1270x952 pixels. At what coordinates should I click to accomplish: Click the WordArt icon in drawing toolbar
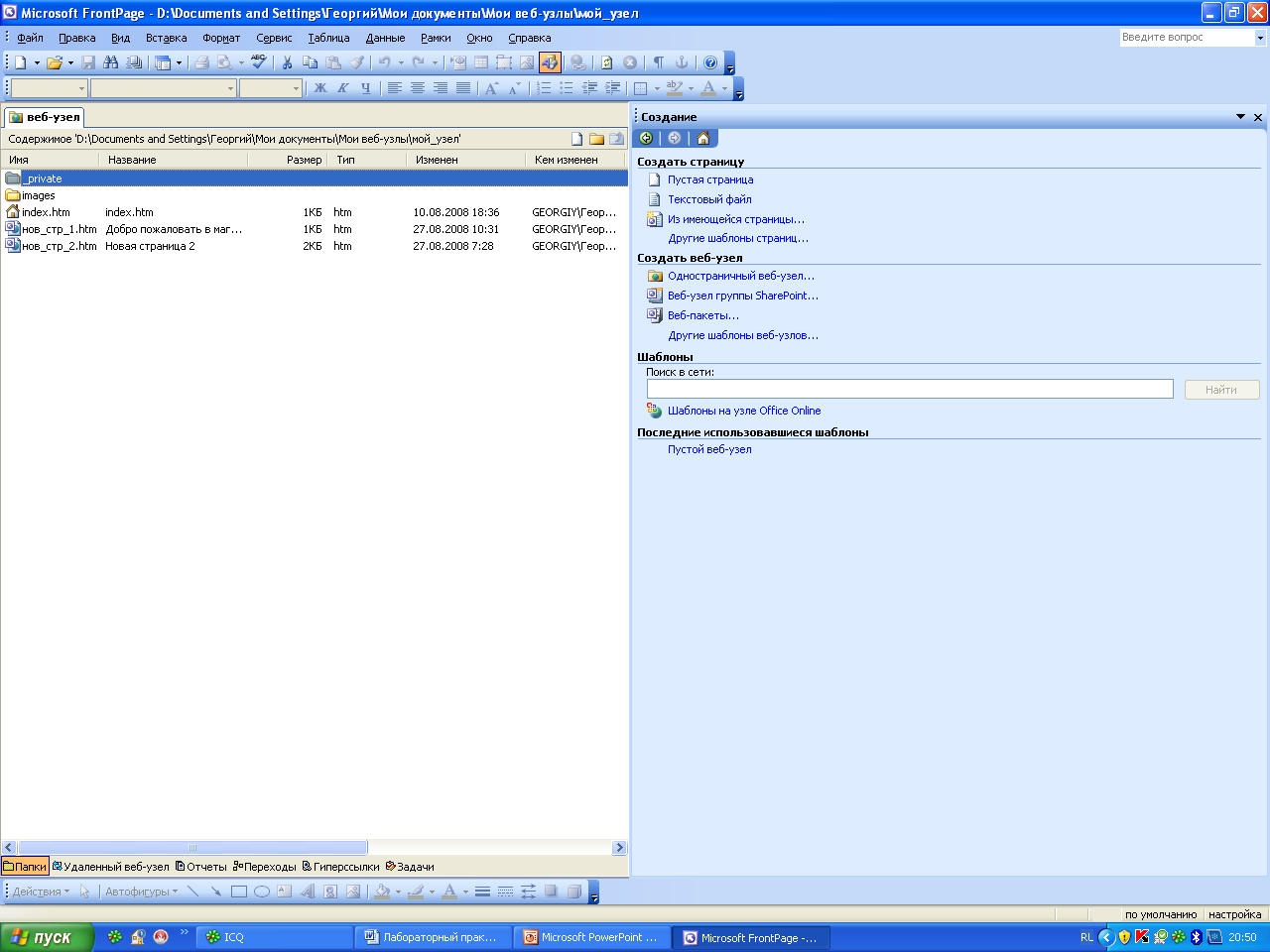(308, 892)
